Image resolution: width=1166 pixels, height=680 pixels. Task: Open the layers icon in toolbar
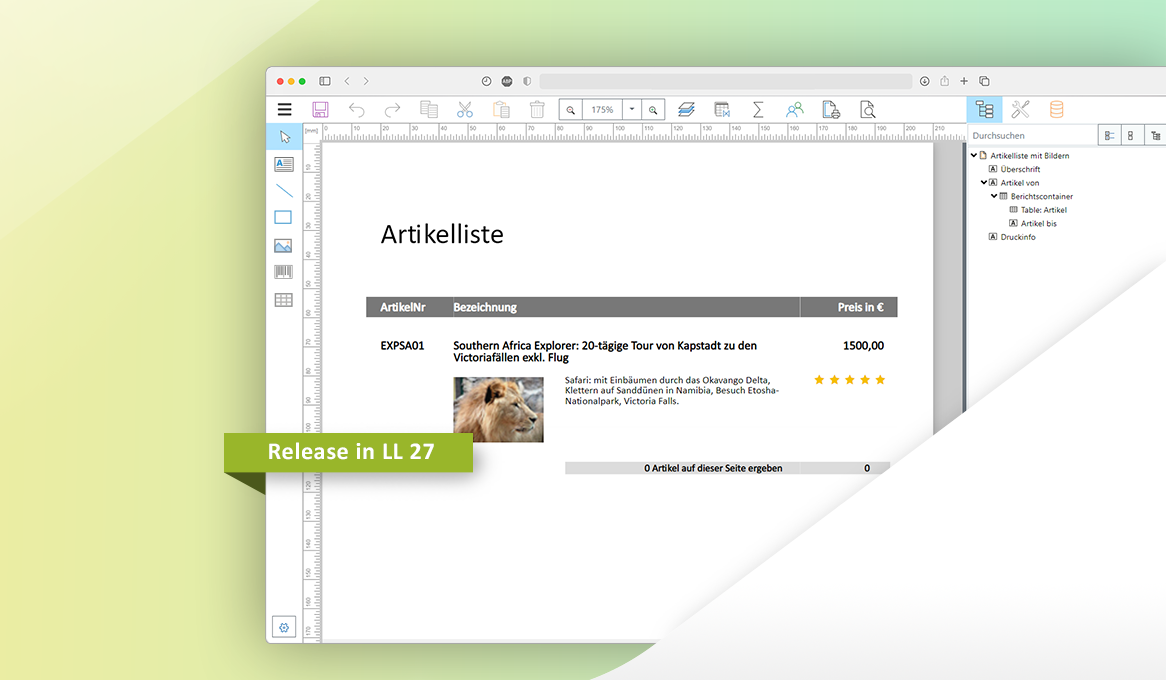click(x=686, y=110)
